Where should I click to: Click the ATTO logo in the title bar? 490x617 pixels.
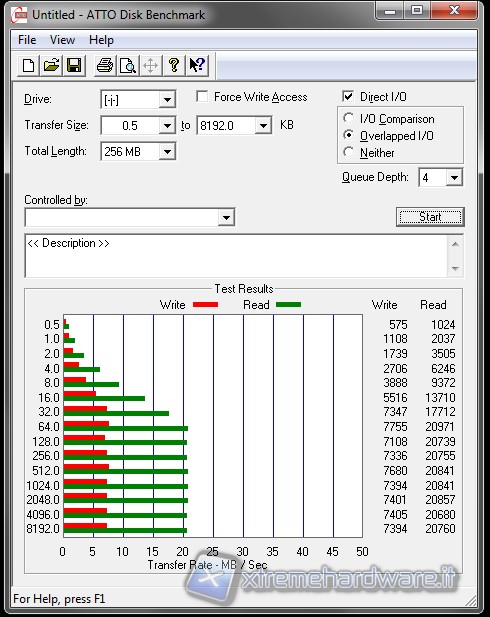click(x=18, y=15)
